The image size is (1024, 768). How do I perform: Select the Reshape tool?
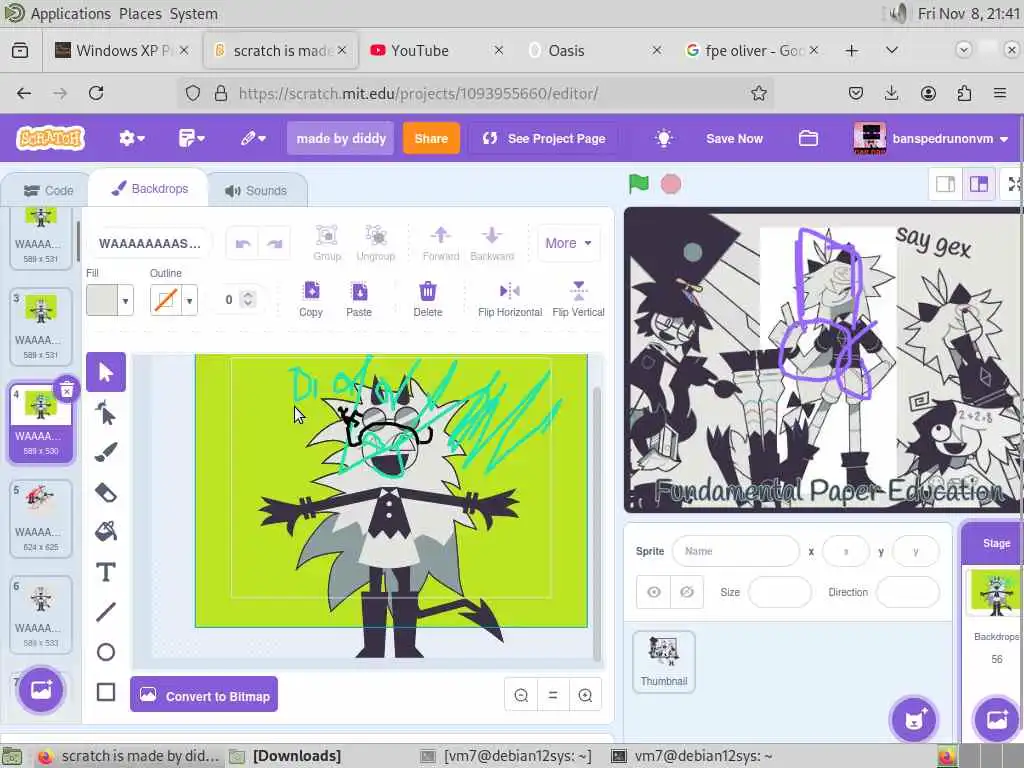106,413
